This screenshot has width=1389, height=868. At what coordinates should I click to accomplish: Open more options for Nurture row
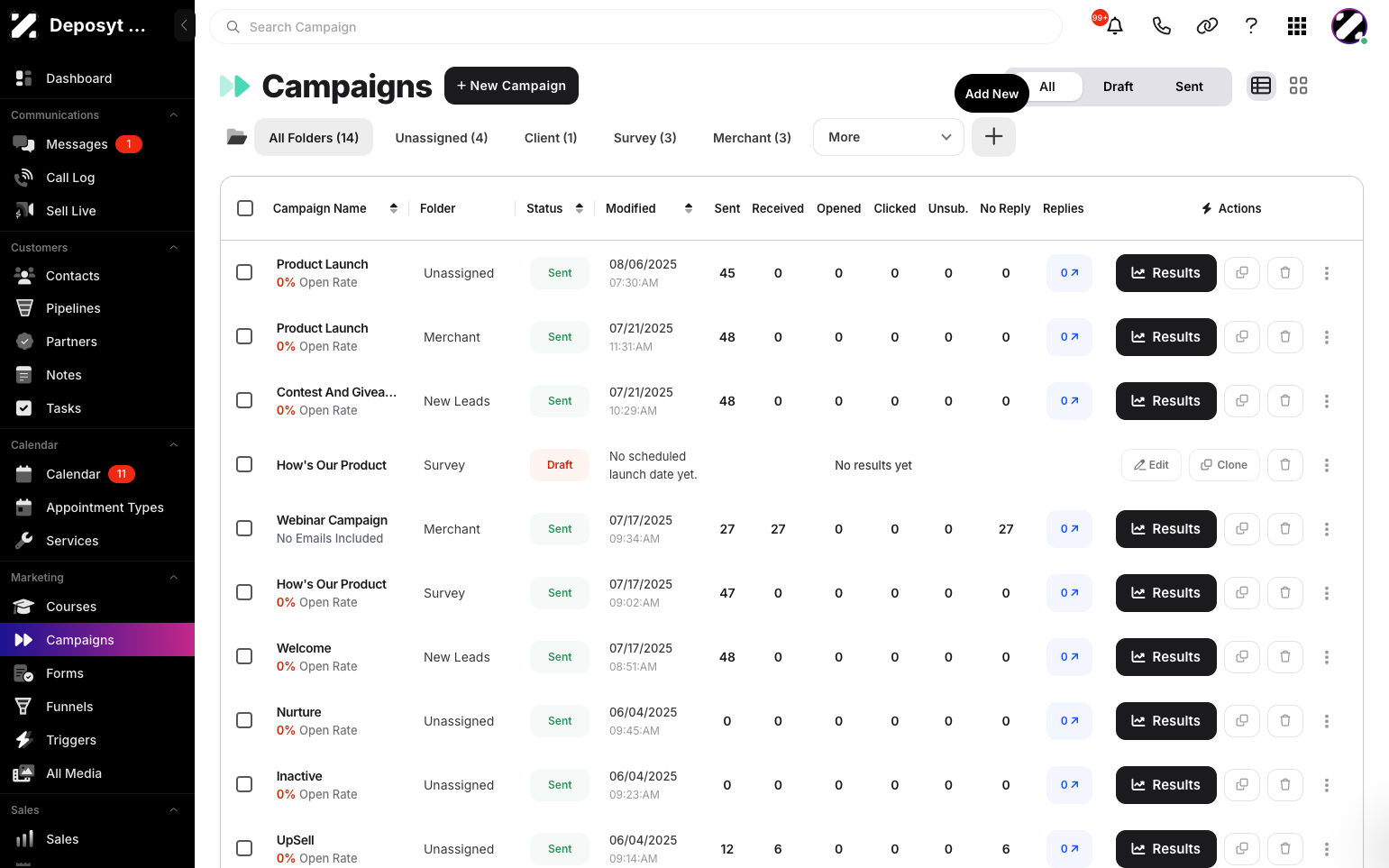click(1326, 721)
